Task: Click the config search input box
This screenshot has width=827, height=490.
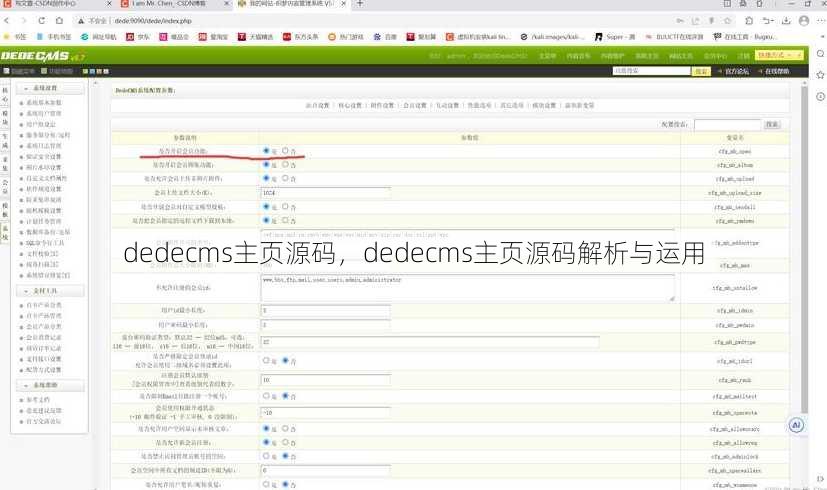Action: point(727,124)
